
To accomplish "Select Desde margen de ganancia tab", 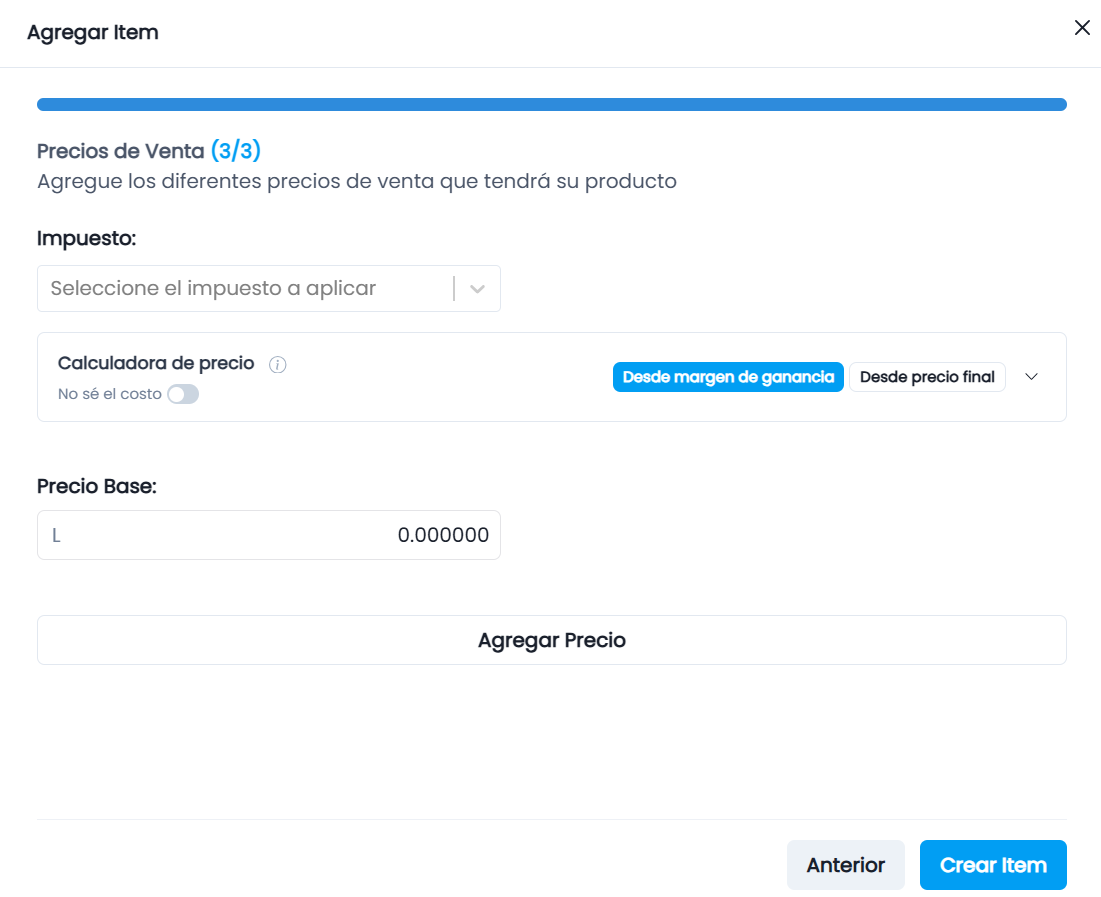I will tap(728, 377).
